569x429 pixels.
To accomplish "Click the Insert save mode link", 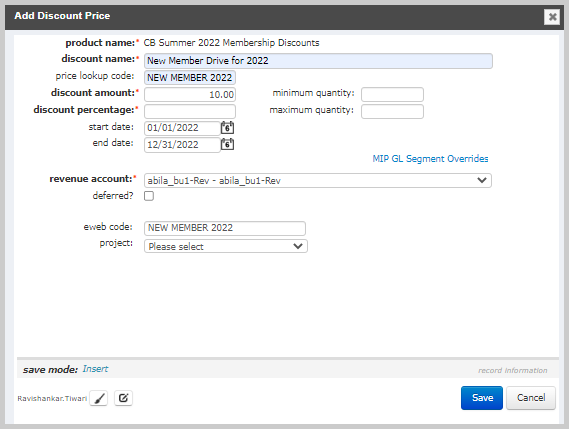I will coord(95,369).
